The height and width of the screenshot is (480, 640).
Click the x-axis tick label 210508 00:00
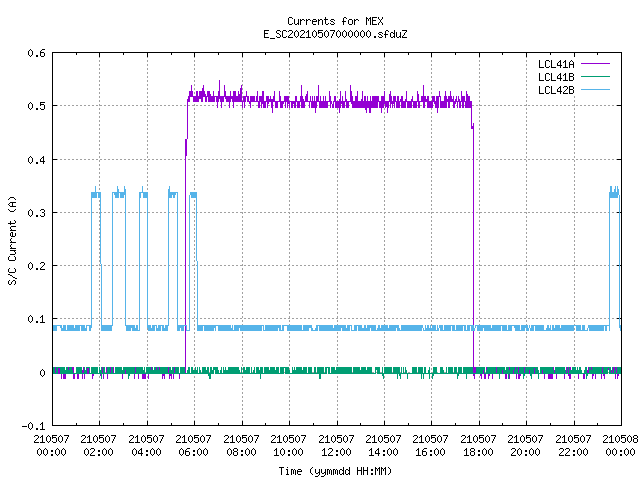(620, 446)
